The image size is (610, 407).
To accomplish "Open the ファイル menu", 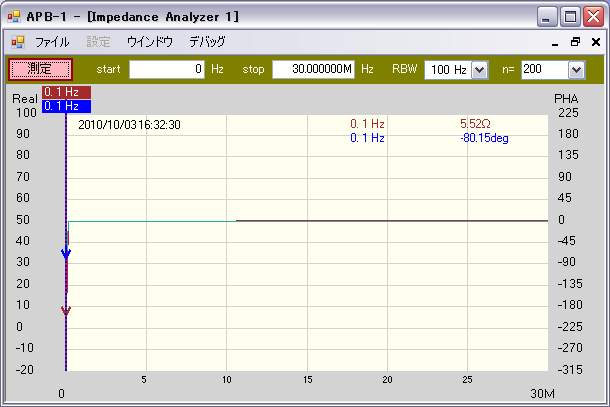I will pos(52,42).
